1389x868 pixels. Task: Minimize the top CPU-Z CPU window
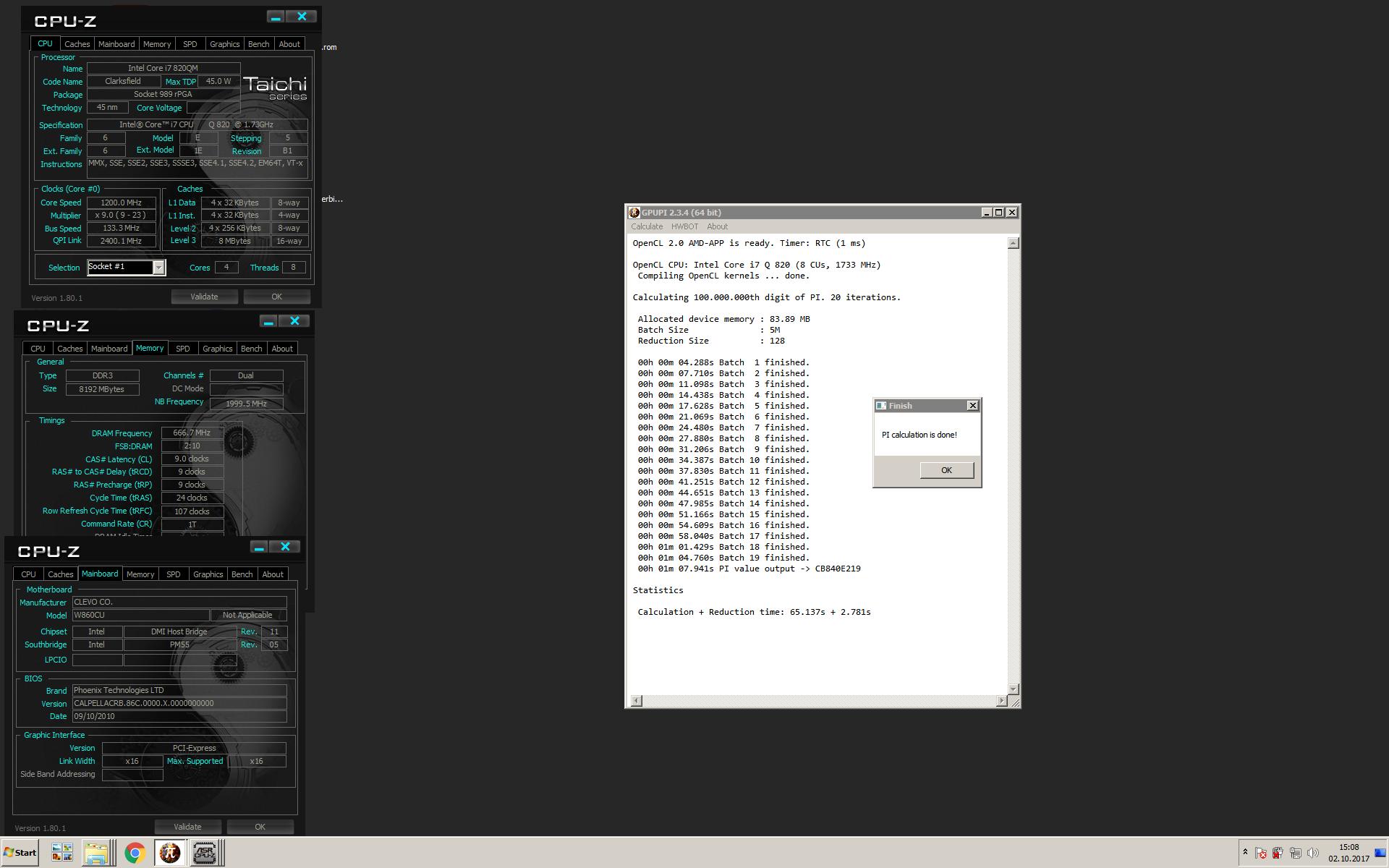click(x=276, y=17)
